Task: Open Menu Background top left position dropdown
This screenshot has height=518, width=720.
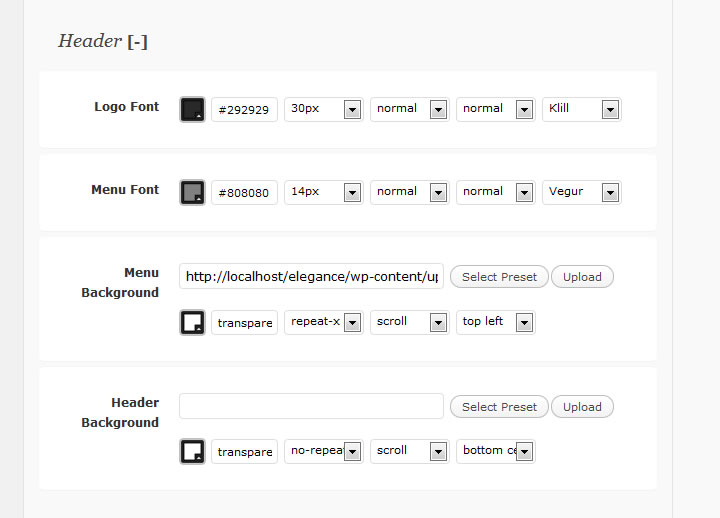Action: [x=495, y=322]
